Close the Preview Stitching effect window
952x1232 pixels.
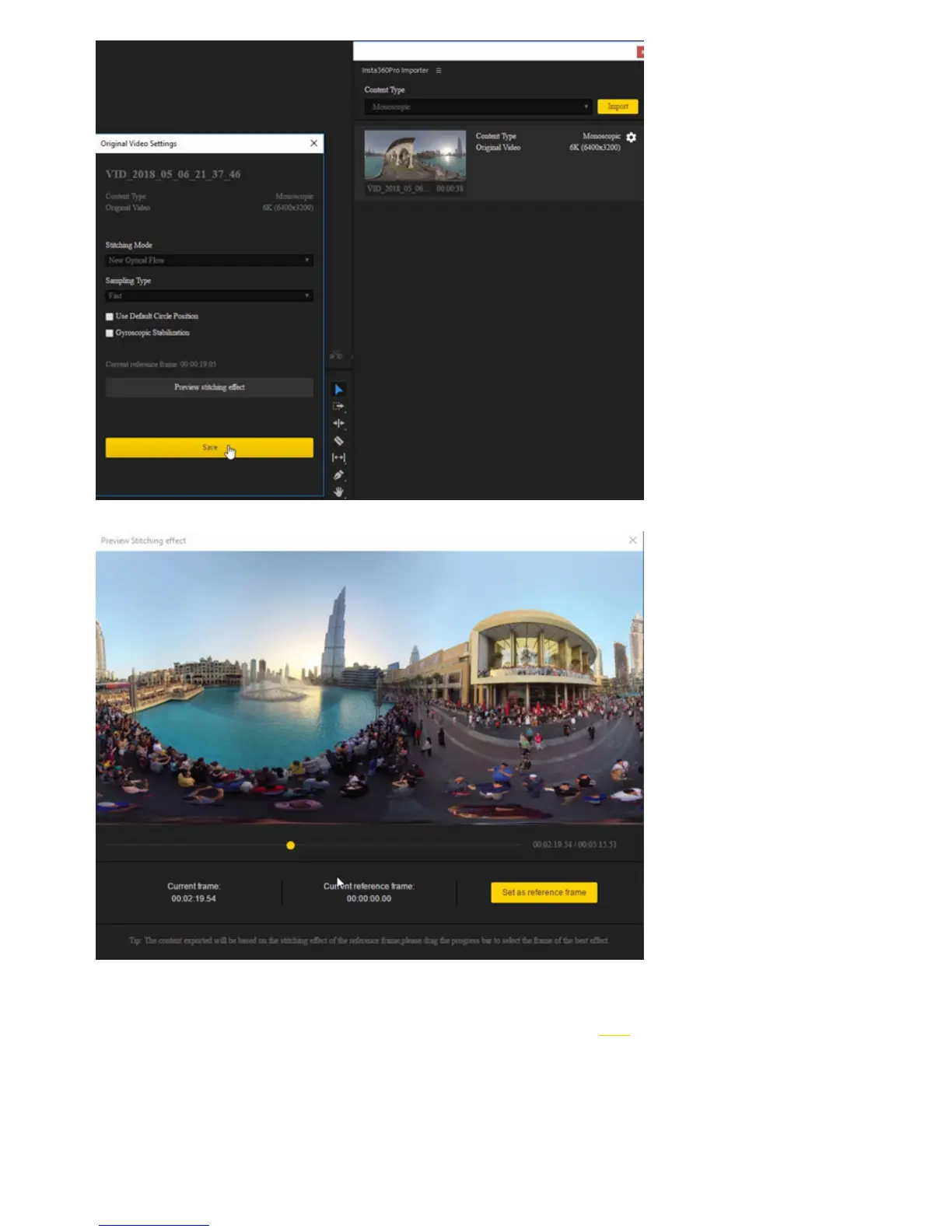[632, 540]
